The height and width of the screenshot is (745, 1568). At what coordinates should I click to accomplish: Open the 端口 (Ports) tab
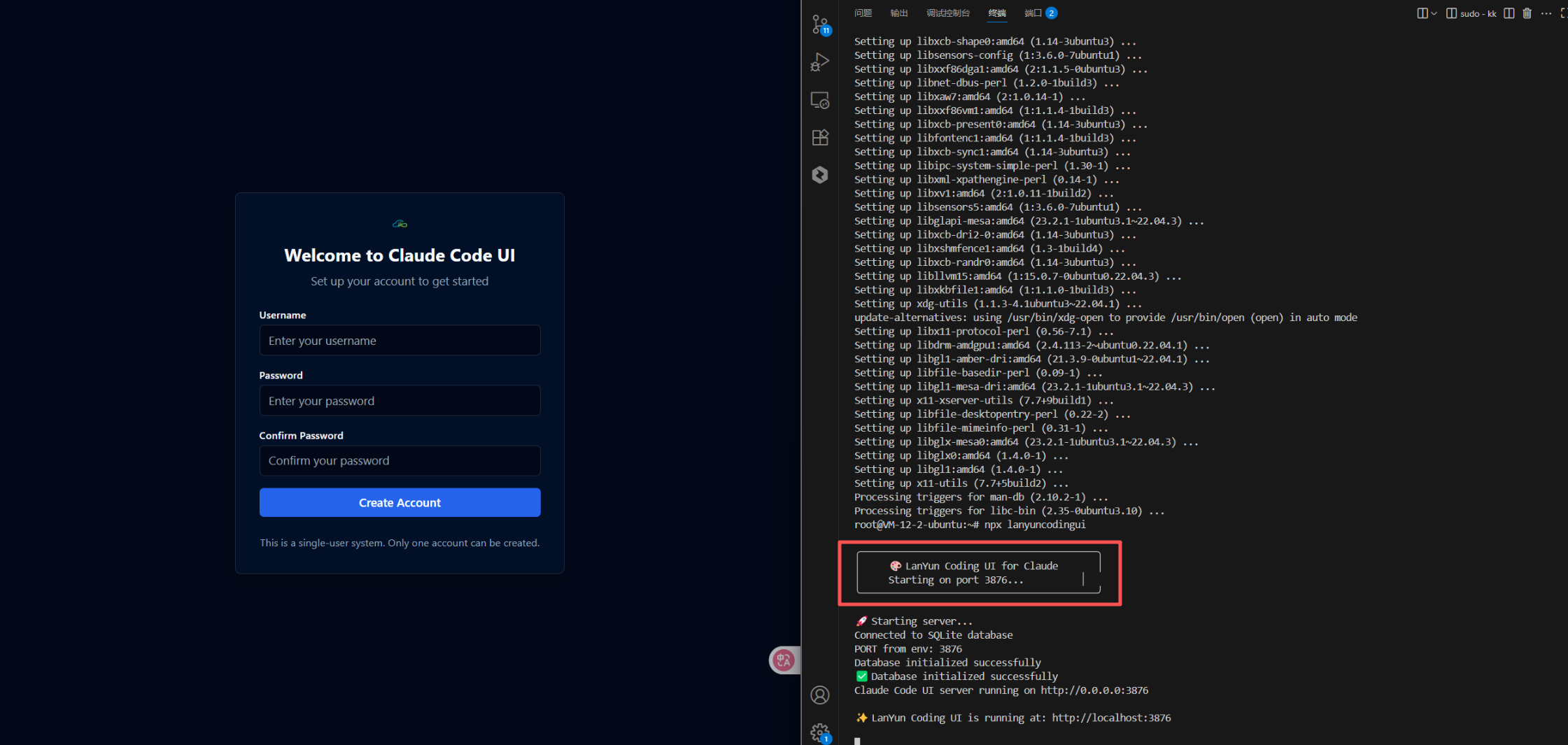pos(1033,13)
